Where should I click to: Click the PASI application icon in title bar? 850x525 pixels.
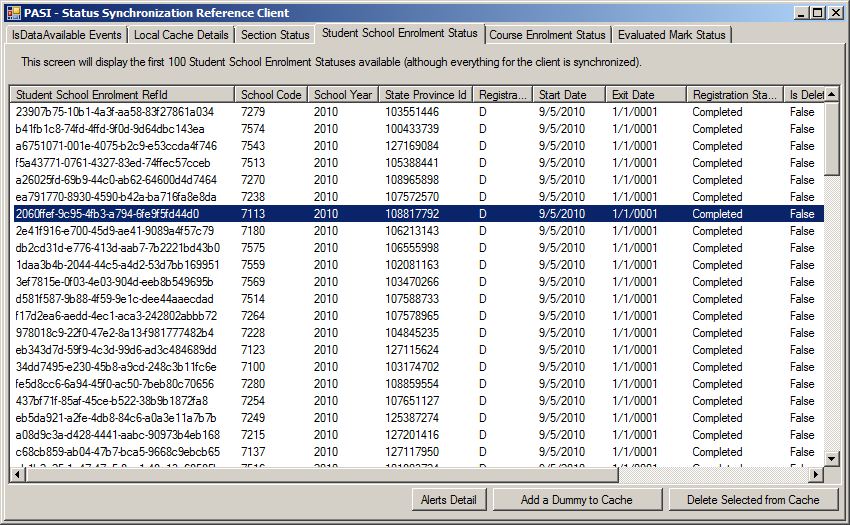click(13, 12)
